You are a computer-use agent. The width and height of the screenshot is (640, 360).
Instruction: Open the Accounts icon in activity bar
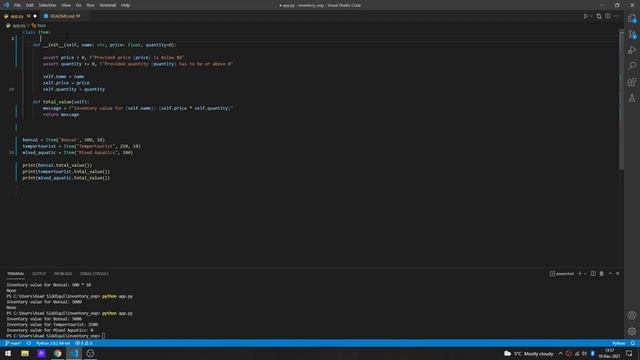632,315
